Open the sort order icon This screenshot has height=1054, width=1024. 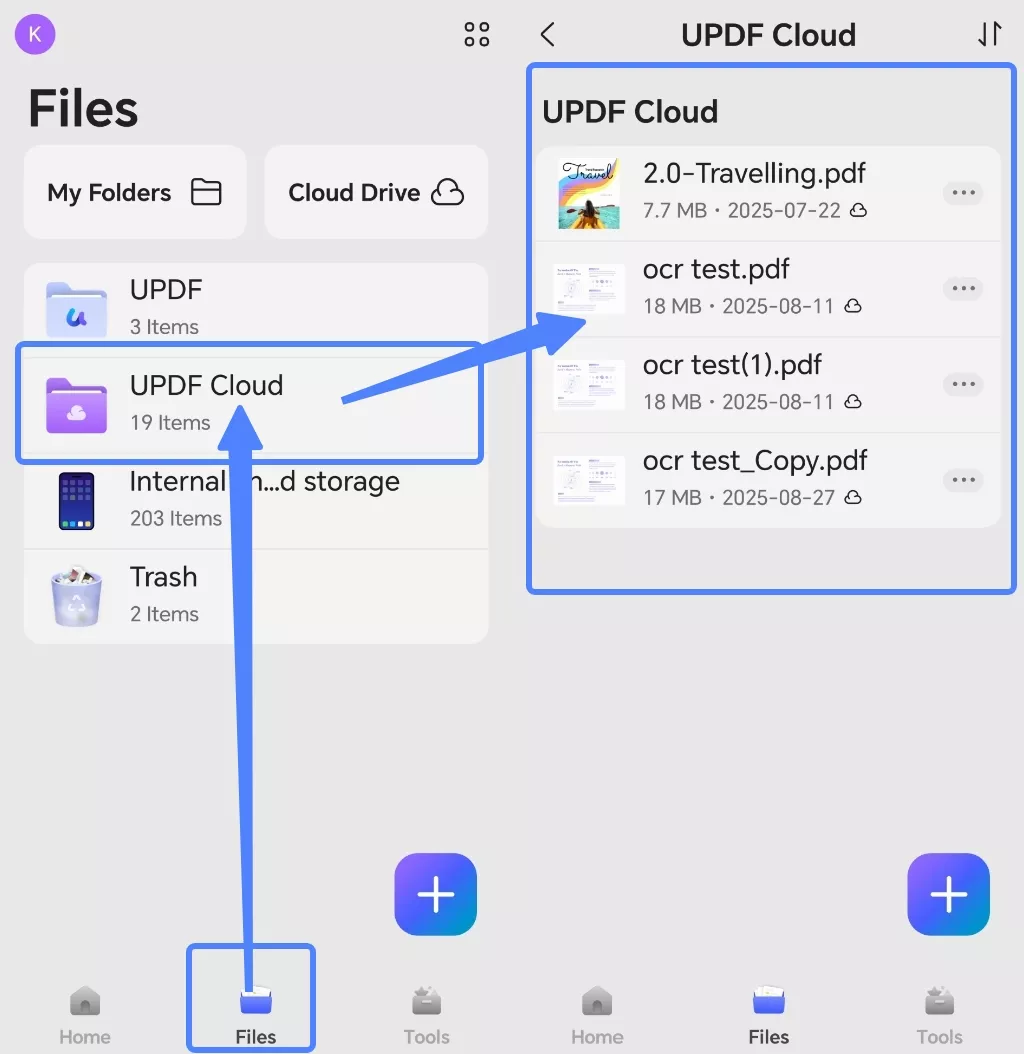click(989, 34)
